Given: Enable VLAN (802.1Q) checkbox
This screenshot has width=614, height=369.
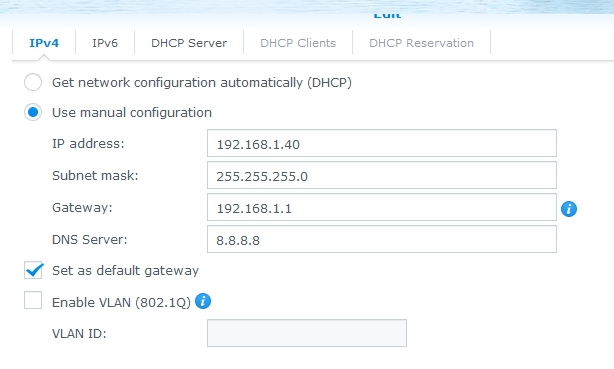Looking at the screenshot, I should (33, 300).
